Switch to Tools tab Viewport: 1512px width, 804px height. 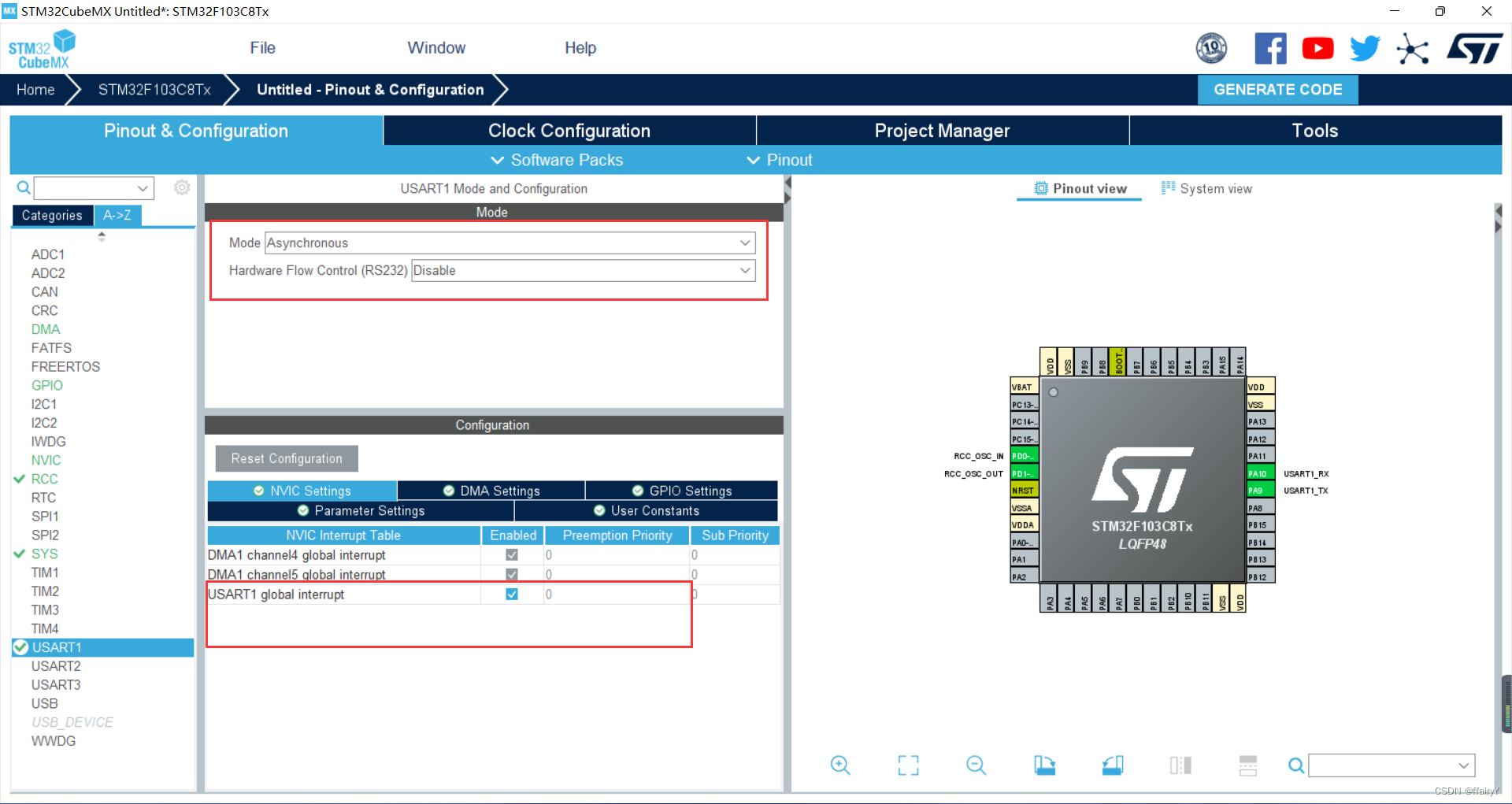click(1315, 131)
